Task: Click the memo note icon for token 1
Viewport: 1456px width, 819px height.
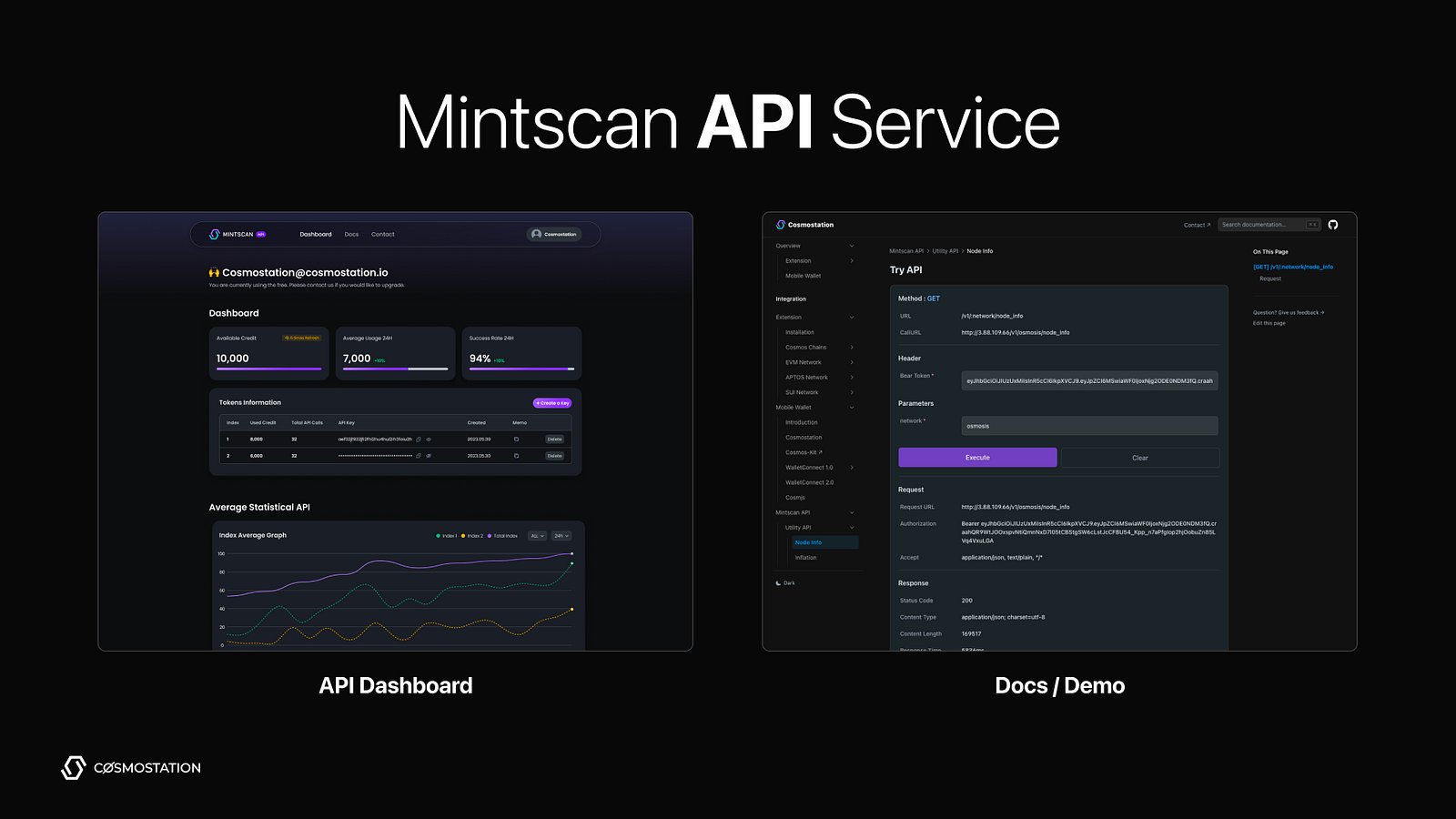Action: (x=516, y=439)
